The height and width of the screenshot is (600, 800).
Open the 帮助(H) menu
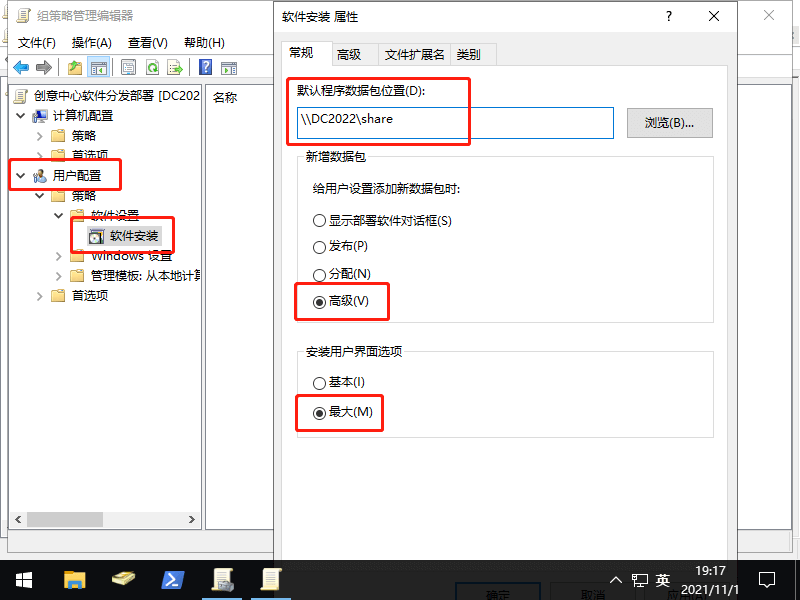click(x=204, y=43)
